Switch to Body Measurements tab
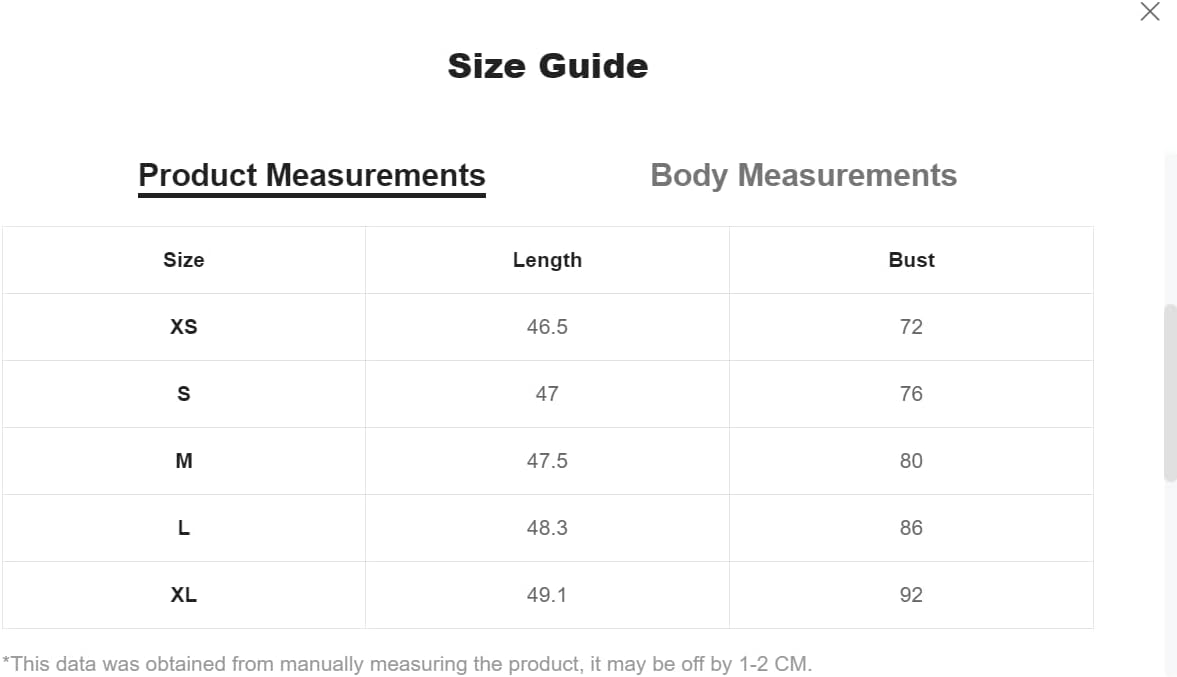1177x677 pixels. click(803, 175)
